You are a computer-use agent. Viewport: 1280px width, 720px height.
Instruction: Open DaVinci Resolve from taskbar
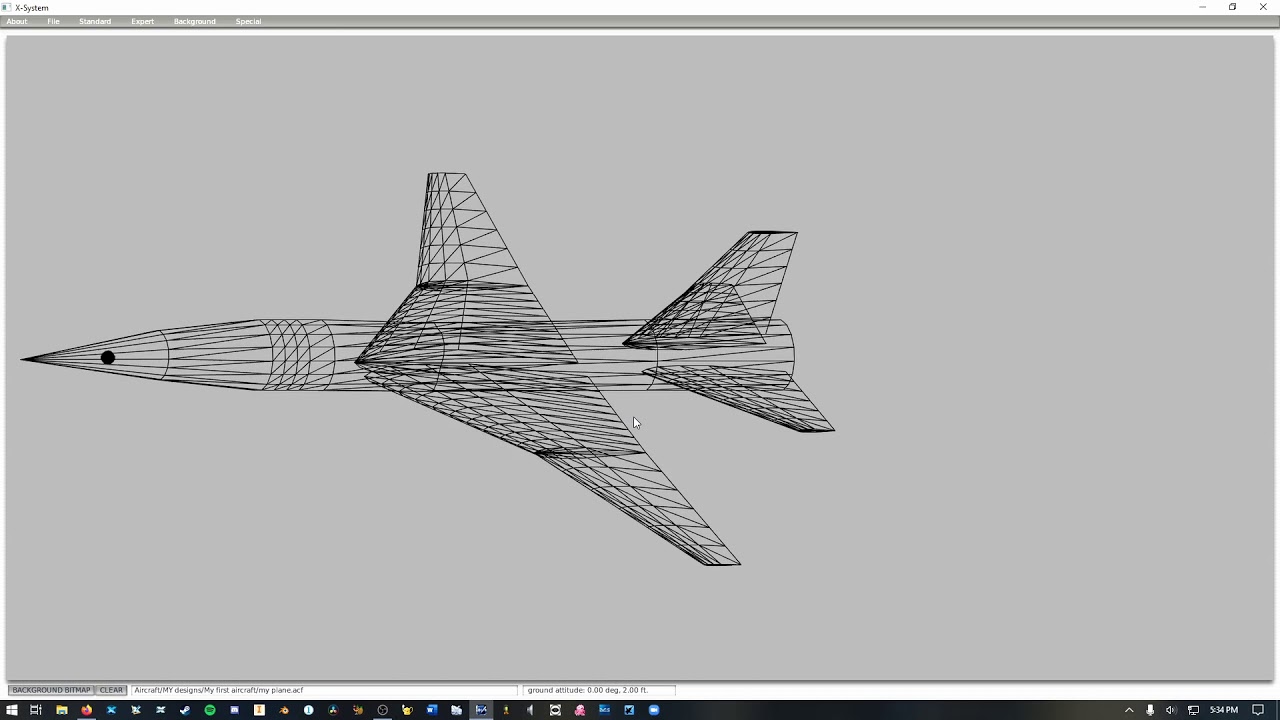333,710
